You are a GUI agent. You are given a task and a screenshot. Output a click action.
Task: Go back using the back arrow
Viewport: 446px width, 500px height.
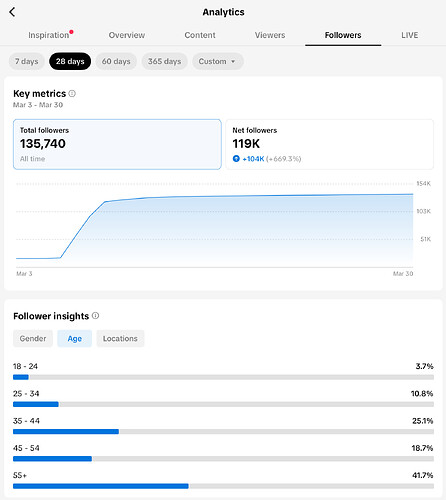12,12
